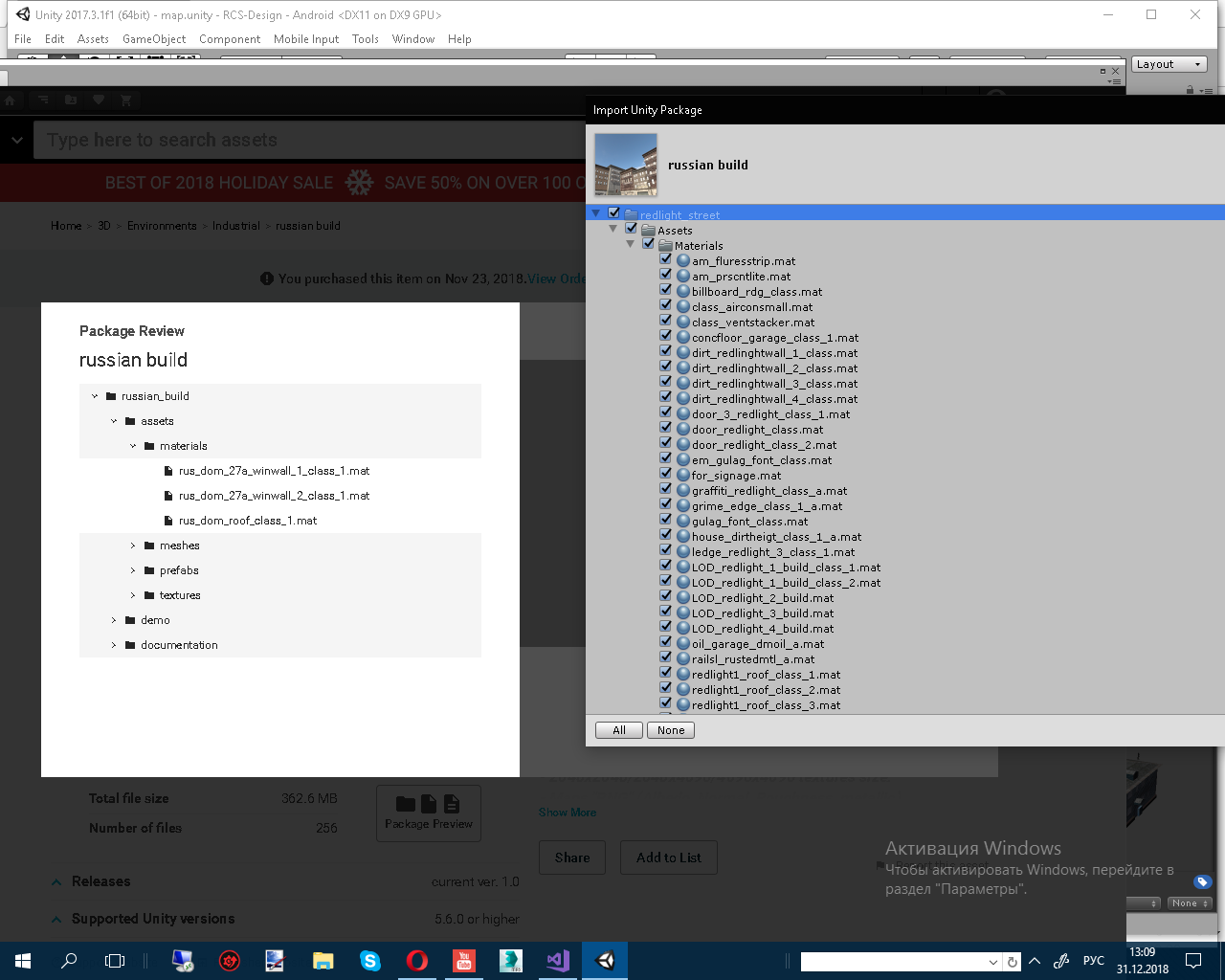Uncheck the Materials folder checkbox
Image resolution: width=1225 pixels, height=980 pixels.
[649, 244]
